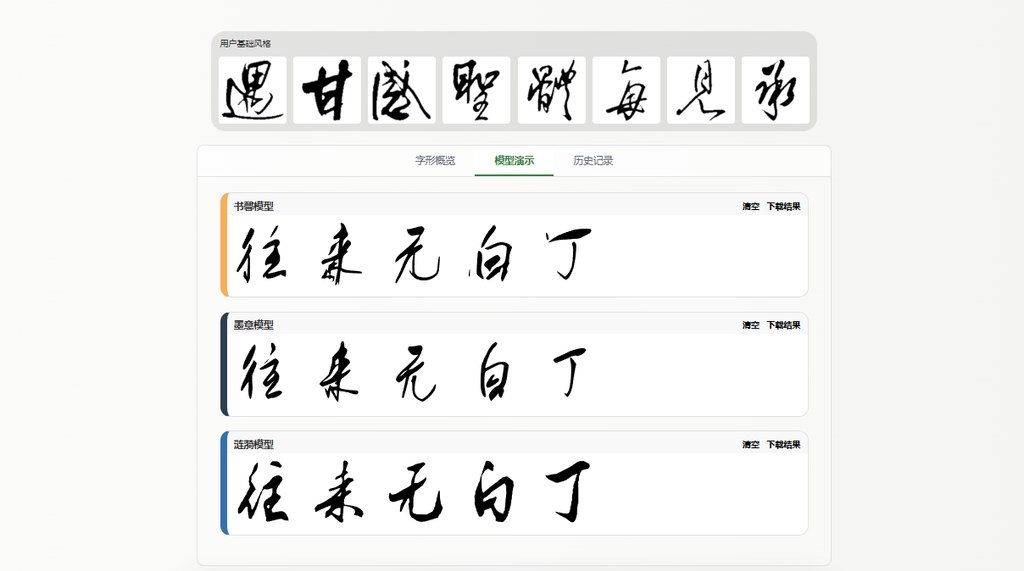
Task: Download results of the orange-bar model panel
Action: pyautogui.click(x=783, y=206)
